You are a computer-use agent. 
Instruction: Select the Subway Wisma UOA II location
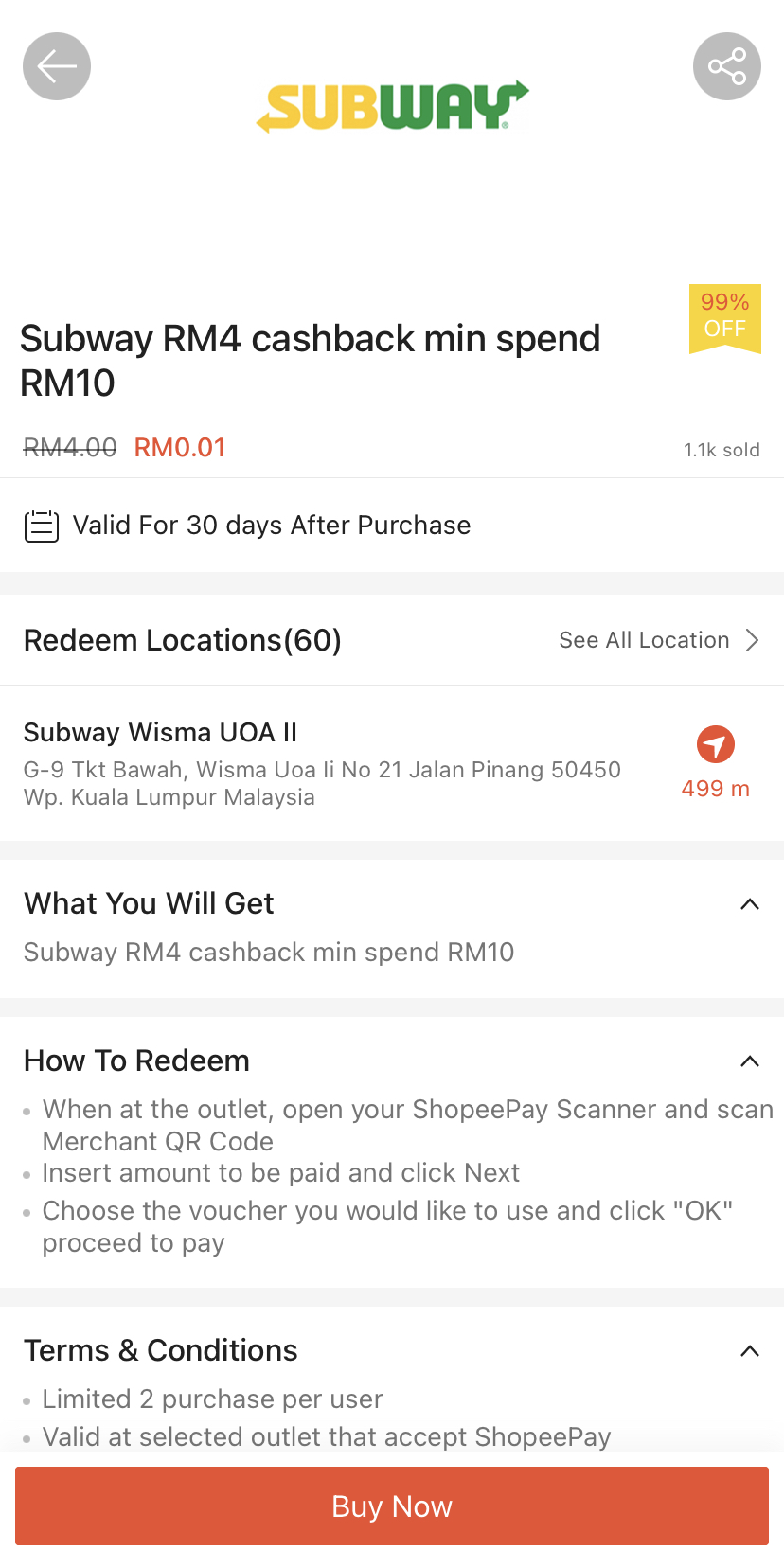pyautogui.click(x=160, y=732)
